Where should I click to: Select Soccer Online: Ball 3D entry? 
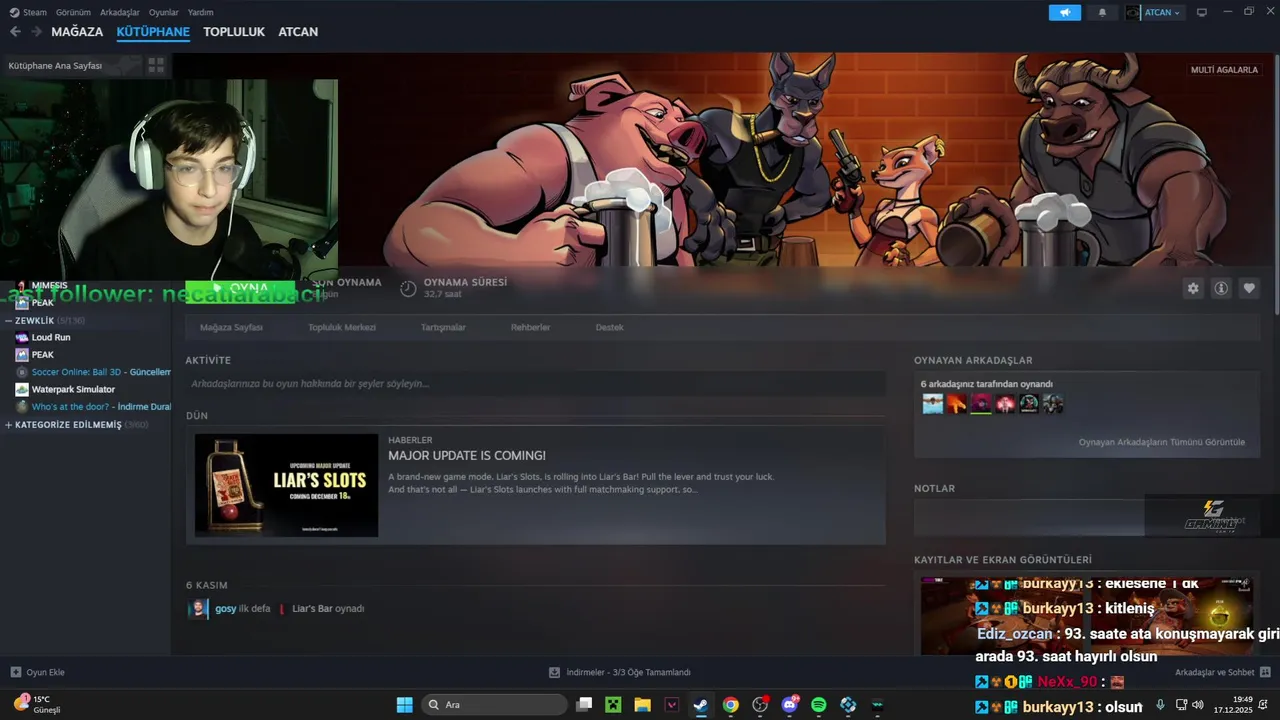tap(93, 372)
